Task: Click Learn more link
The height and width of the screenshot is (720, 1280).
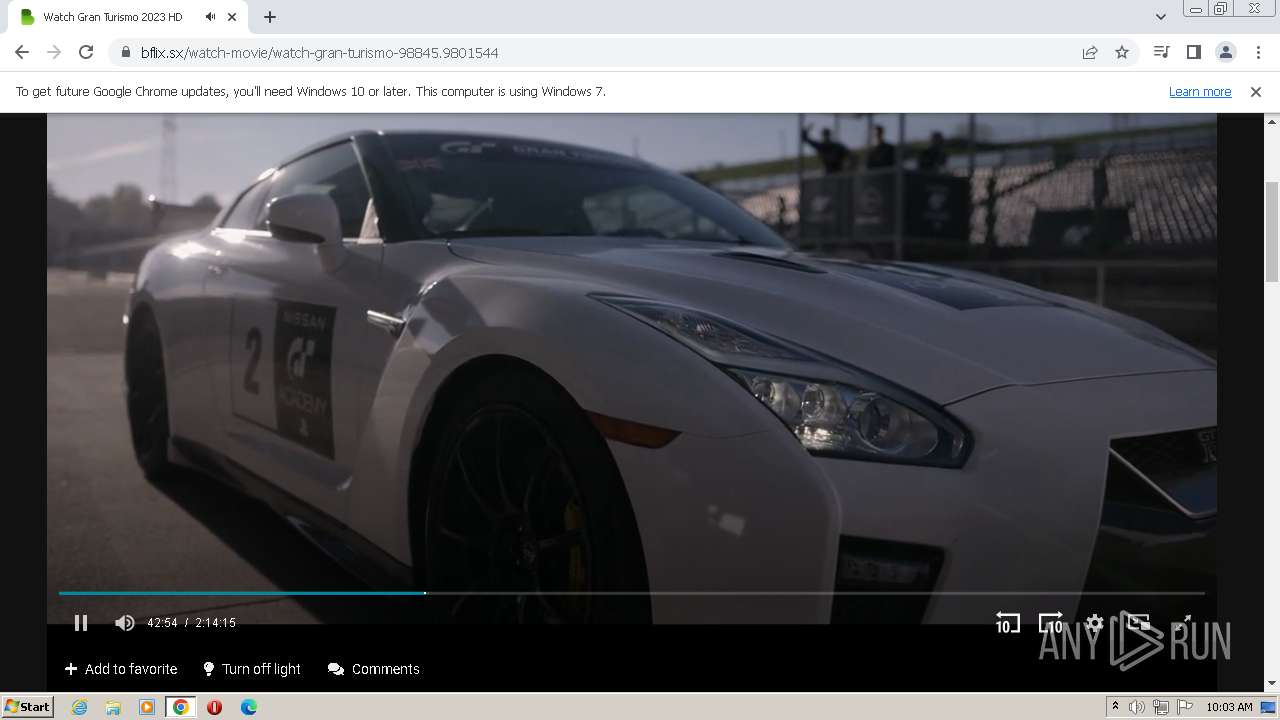Action: point(1200,91)
